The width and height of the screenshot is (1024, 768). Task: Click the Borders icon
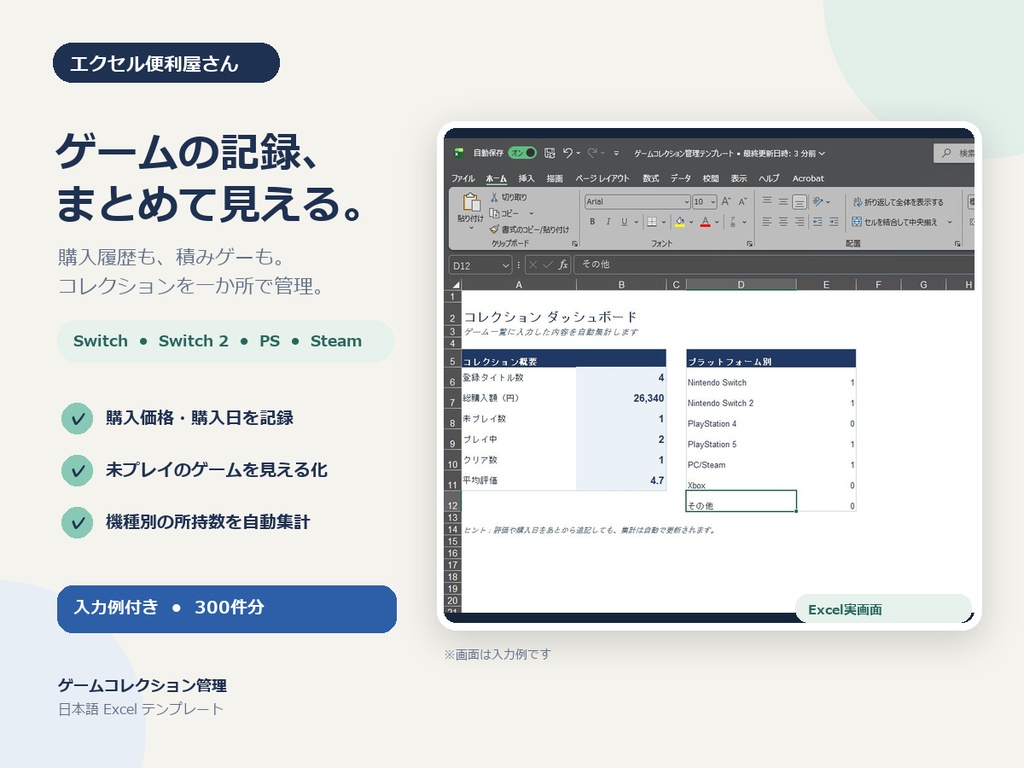point(651,222)
